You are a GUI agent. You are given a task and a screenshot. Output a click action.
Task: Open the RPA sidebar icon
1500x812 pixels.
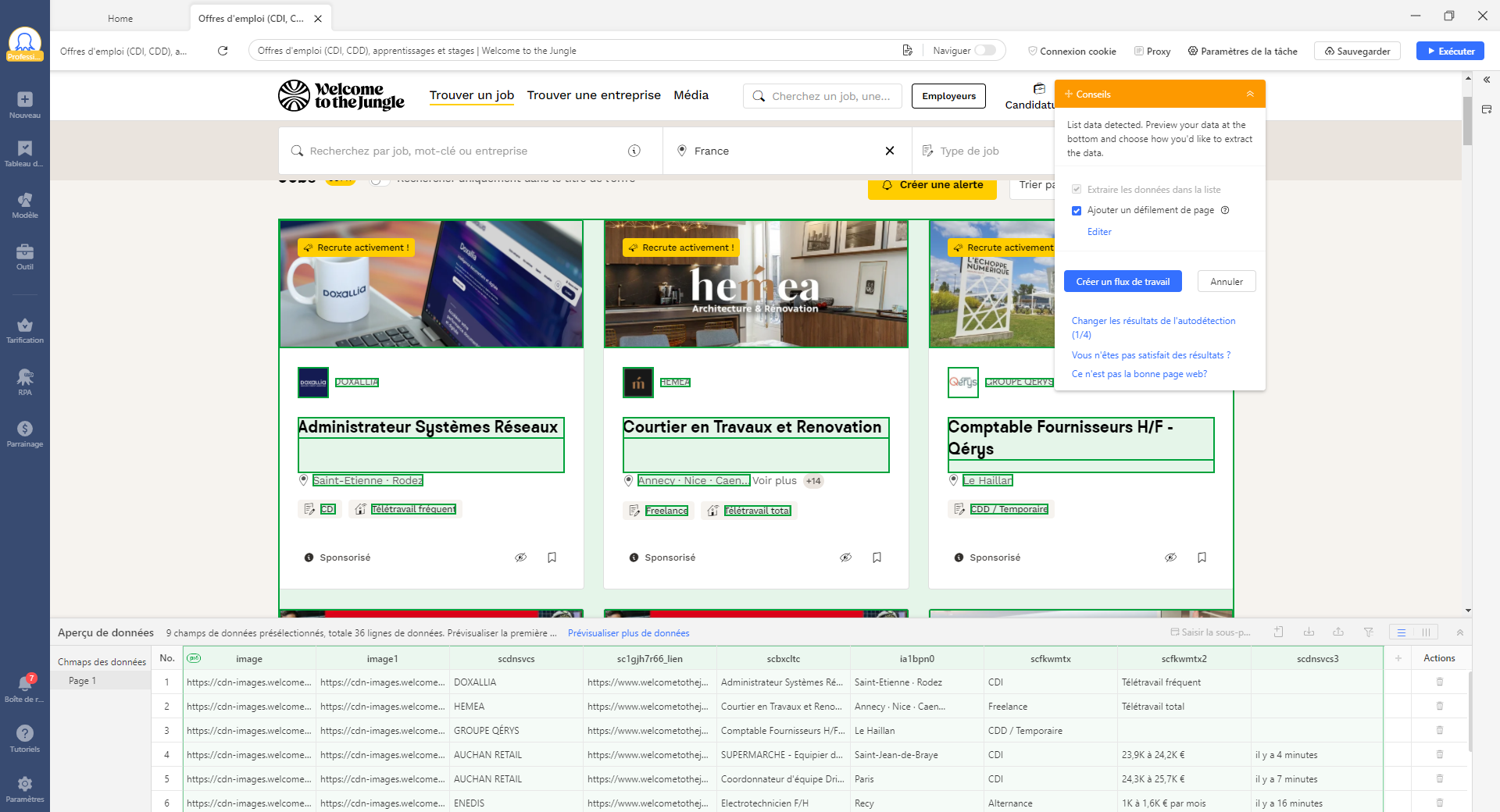[25, 383]
